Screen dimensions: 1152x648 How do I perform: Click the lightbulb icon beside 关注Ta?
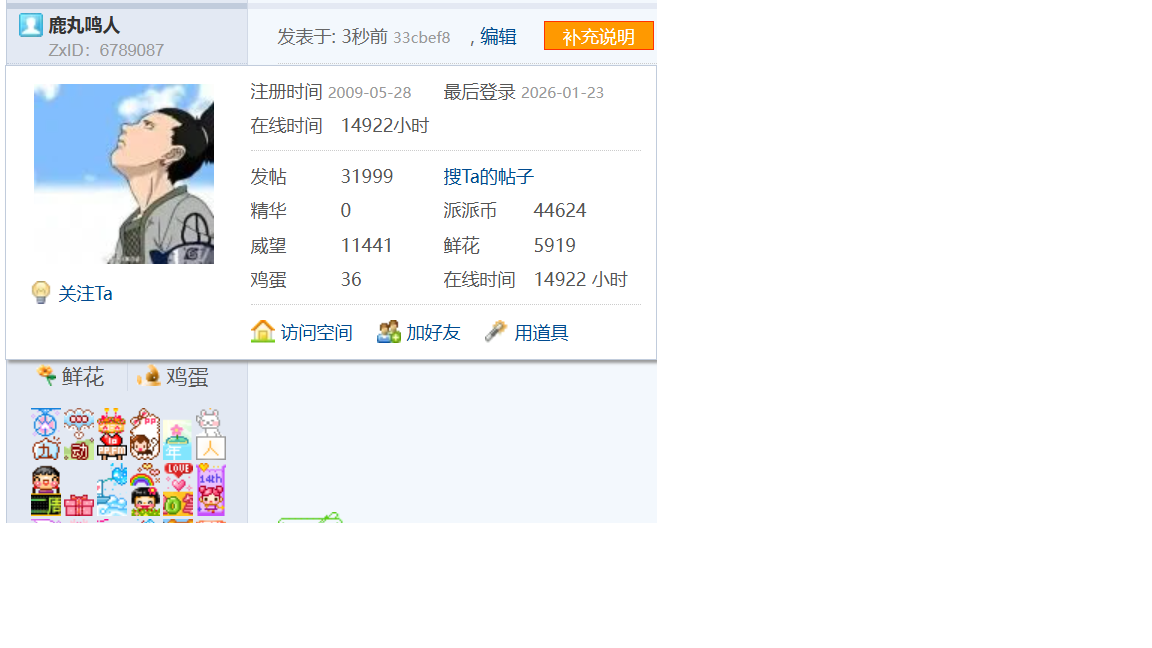pyautogui.click(x=41, y=293)
